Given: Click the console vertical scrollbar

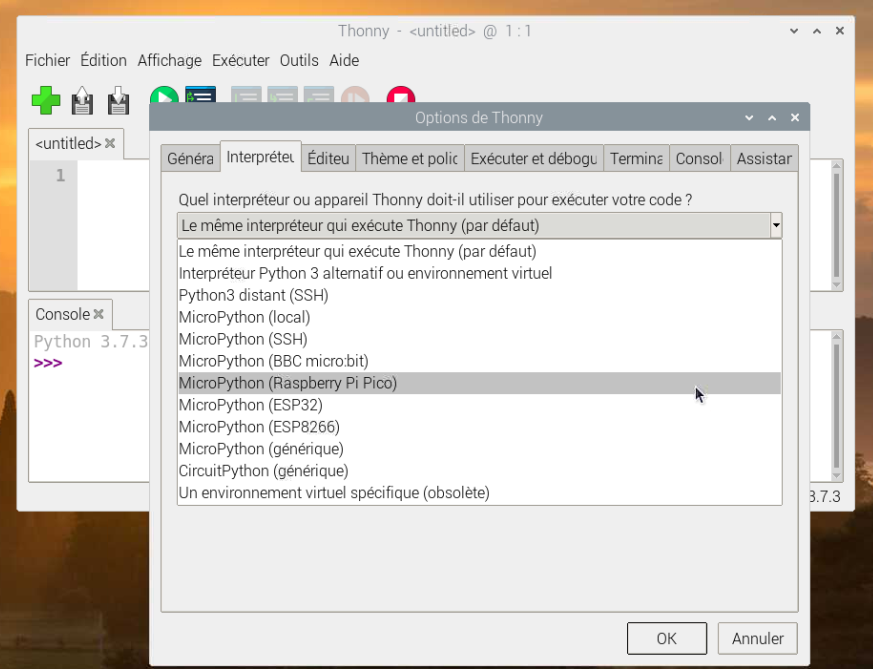Looking at the screenshot, I should tap(836, 406).
